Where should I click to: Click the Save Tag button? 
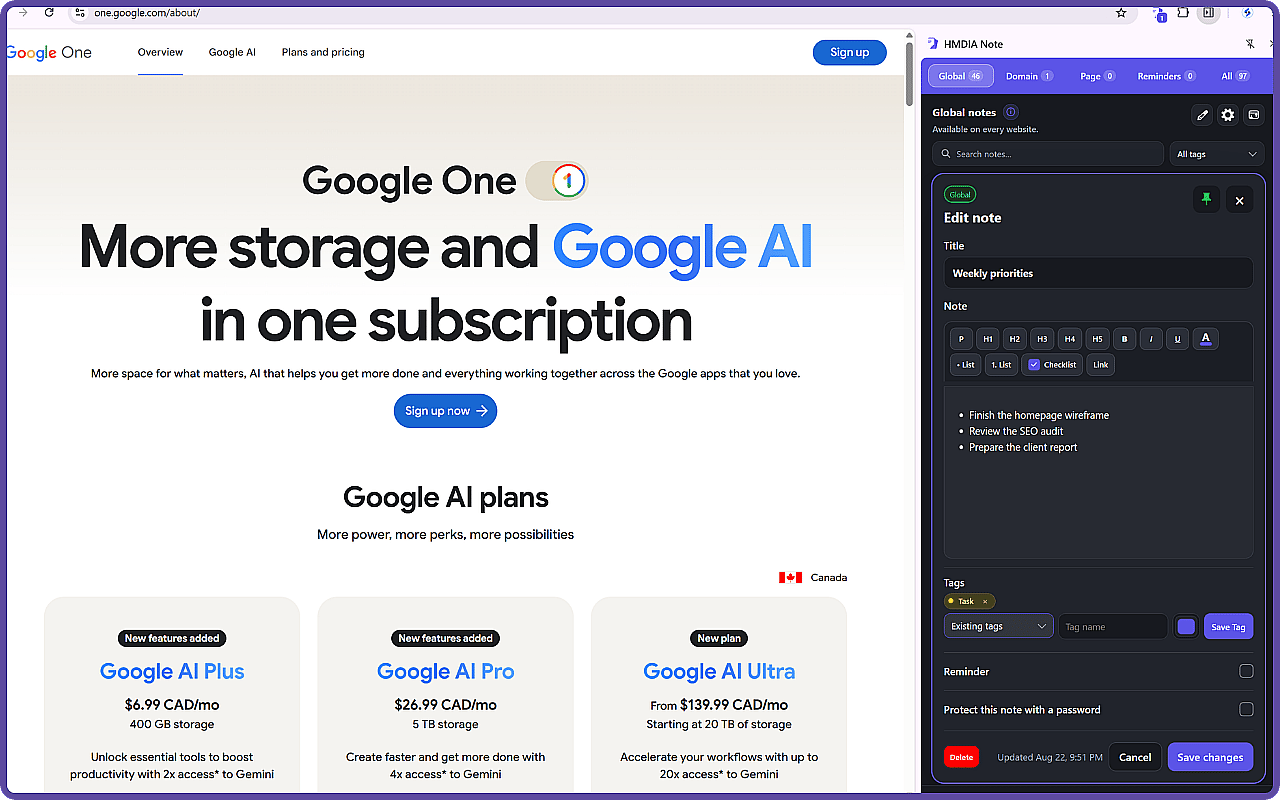pos(1228,627)
